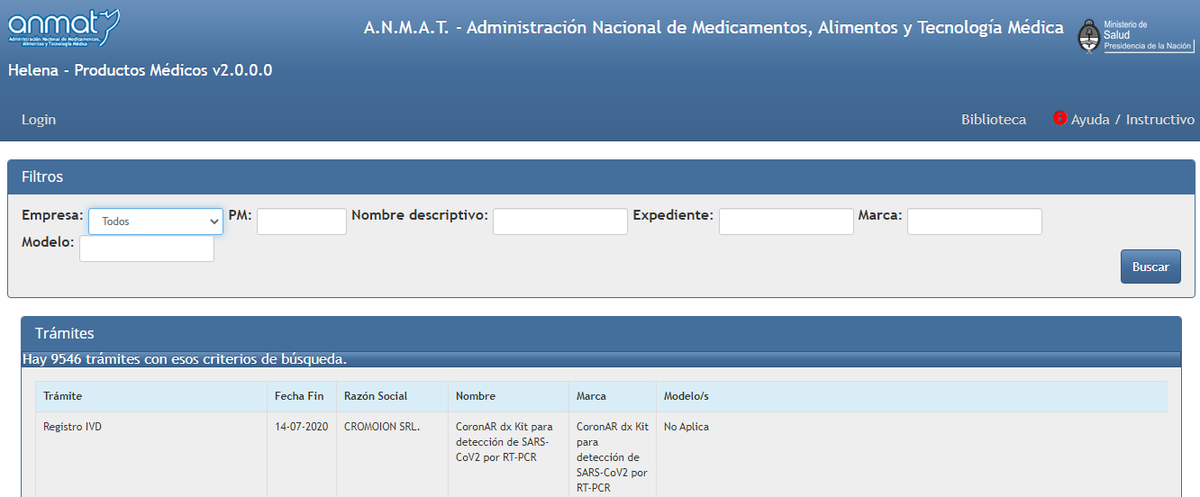This screenshot has height=497, width=1200.
Task: Open the Biblioteca menu item
Action: coord(994,119)
